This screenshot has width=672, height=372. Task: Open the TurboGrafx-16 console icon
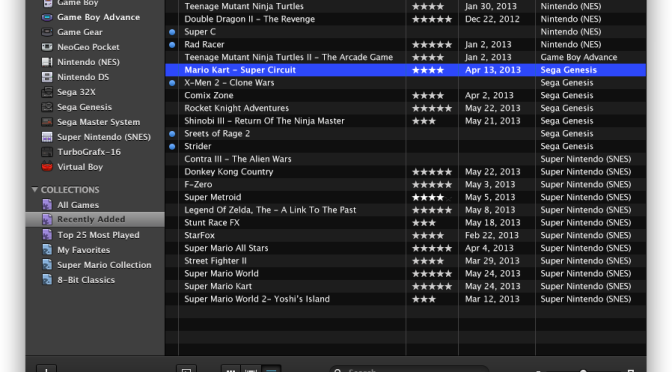(x=47, y=152)
